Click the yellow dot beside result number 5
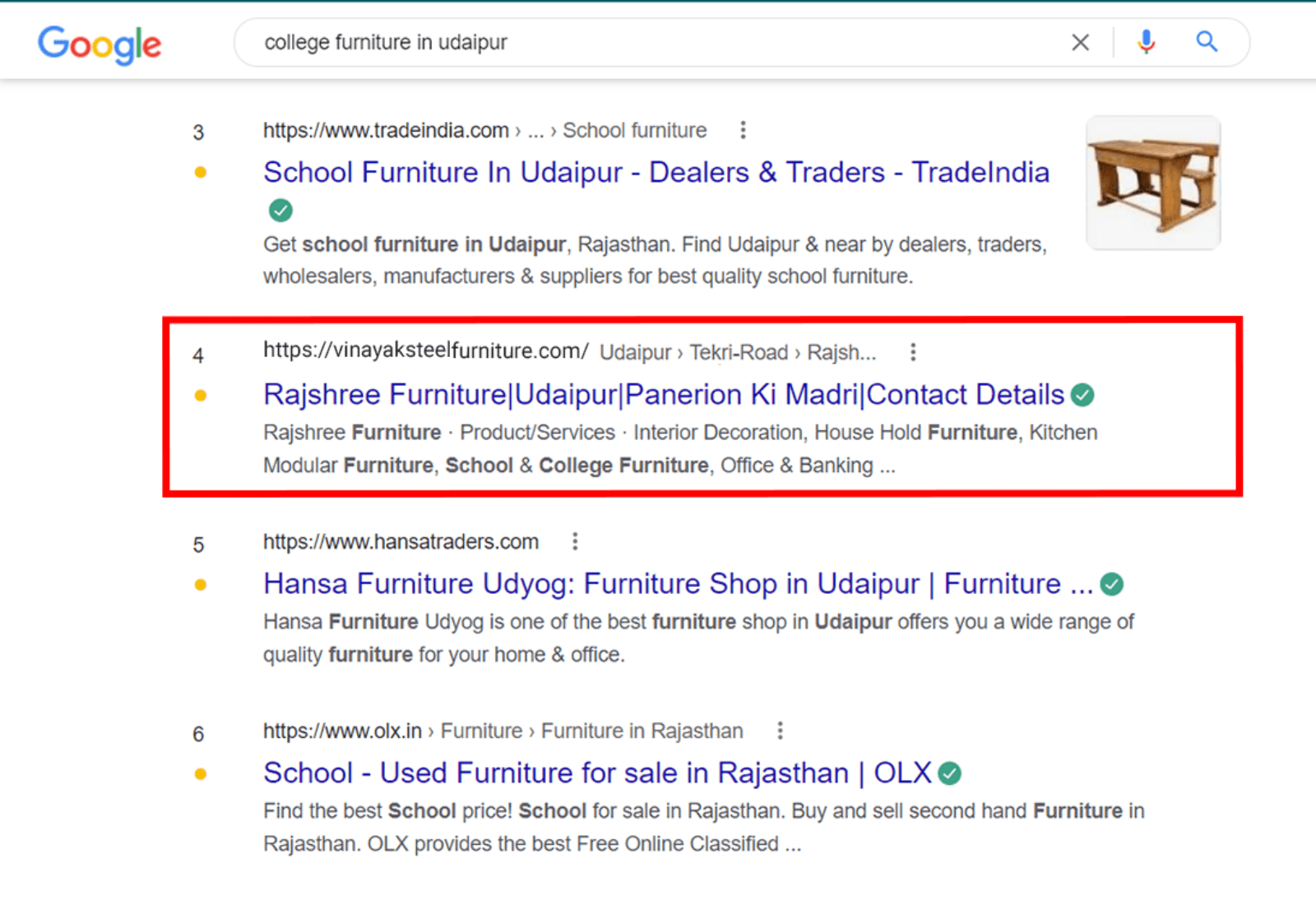Viewport: 1316px width, 905px height. click(200, 584)
